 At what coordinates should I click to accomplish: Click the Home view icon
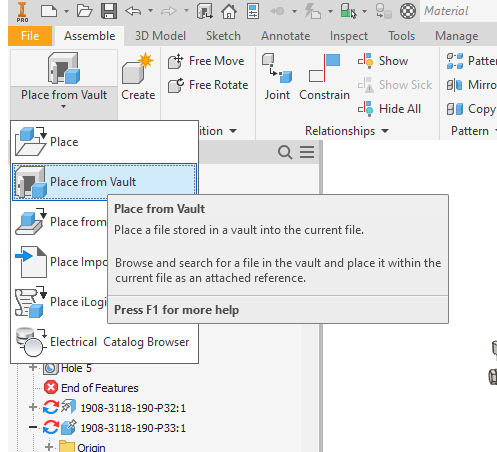pos(229,11)
